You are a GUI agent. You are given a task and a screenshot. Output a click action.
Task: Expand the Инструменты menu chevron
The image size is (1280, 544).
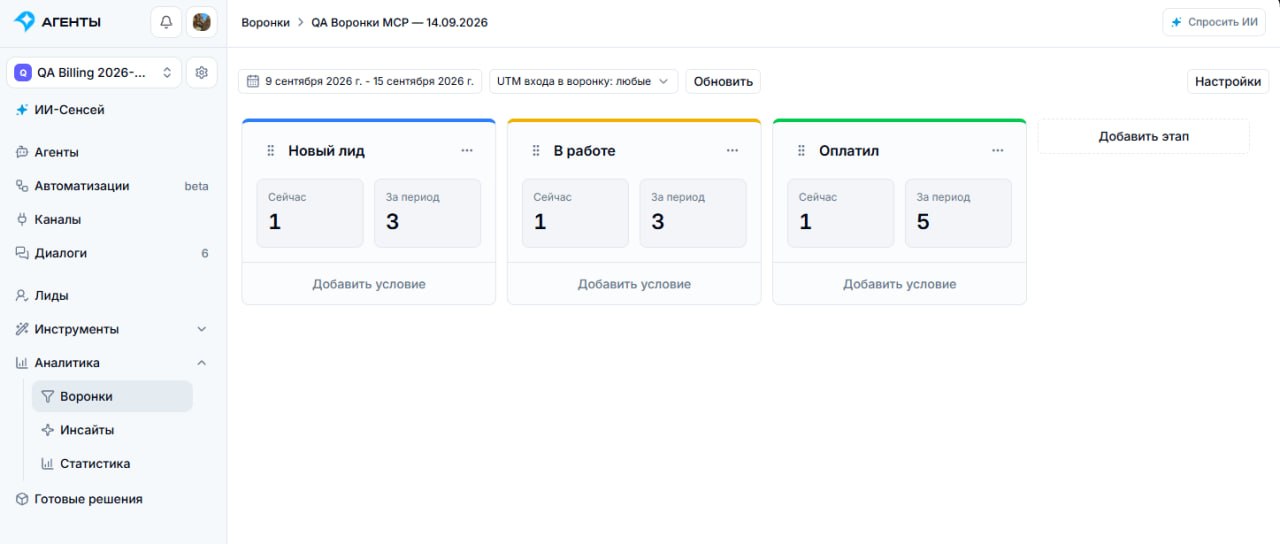201,329
